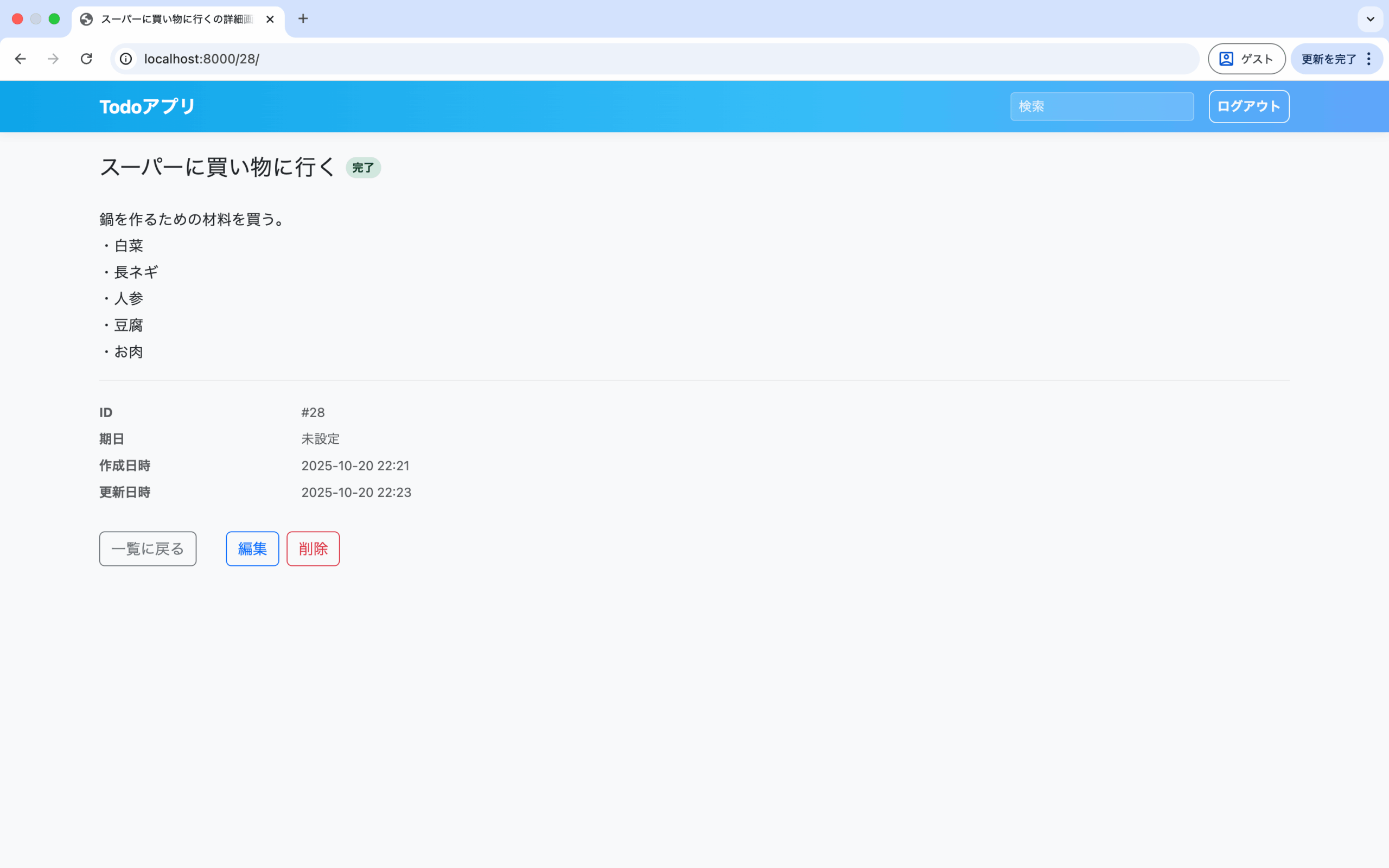The image size is (1389, 868).
Task: Close the current browser tab
Action: 270,19
